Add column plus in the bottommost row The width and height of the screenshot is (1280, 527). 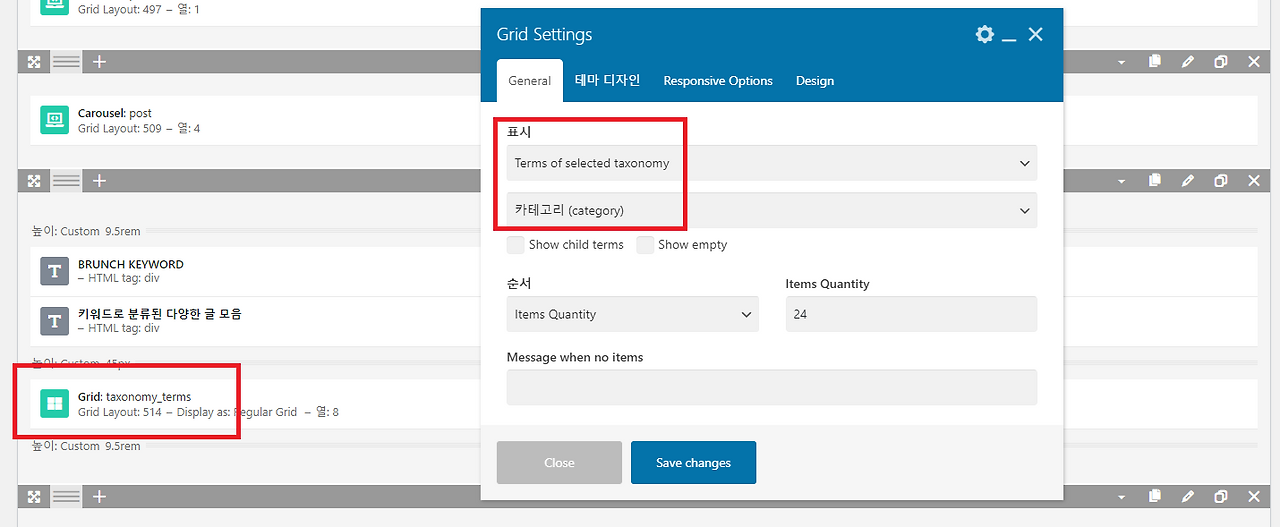click(99, 496)
